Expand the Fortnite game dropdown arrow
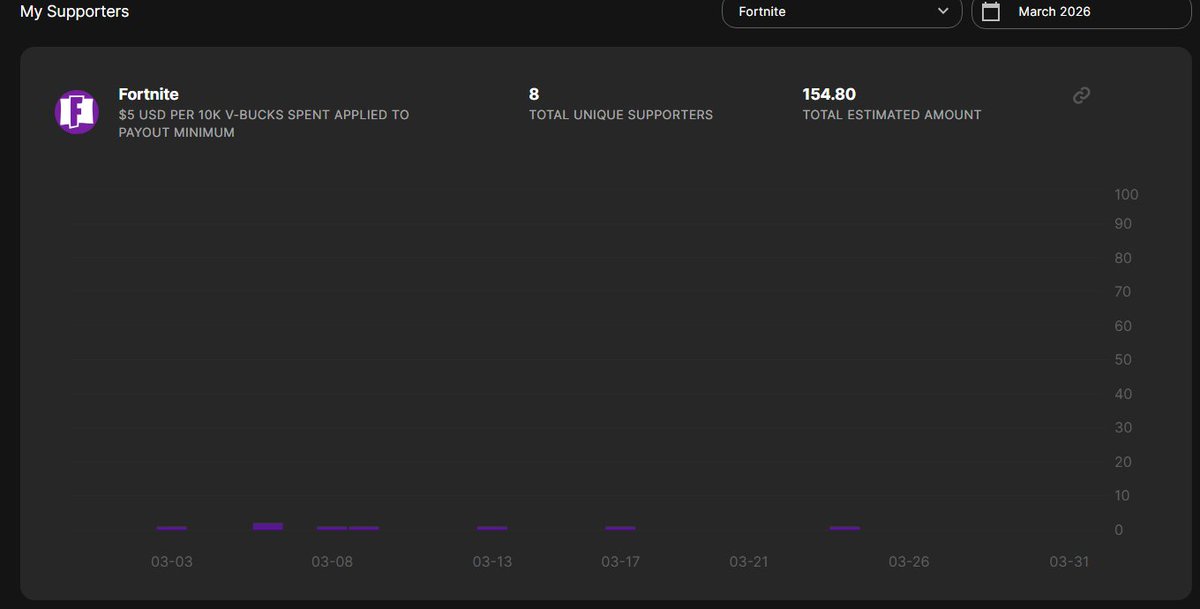This screenshot has height=609, width=1200. pyautogui.click(x=943, y=12)
